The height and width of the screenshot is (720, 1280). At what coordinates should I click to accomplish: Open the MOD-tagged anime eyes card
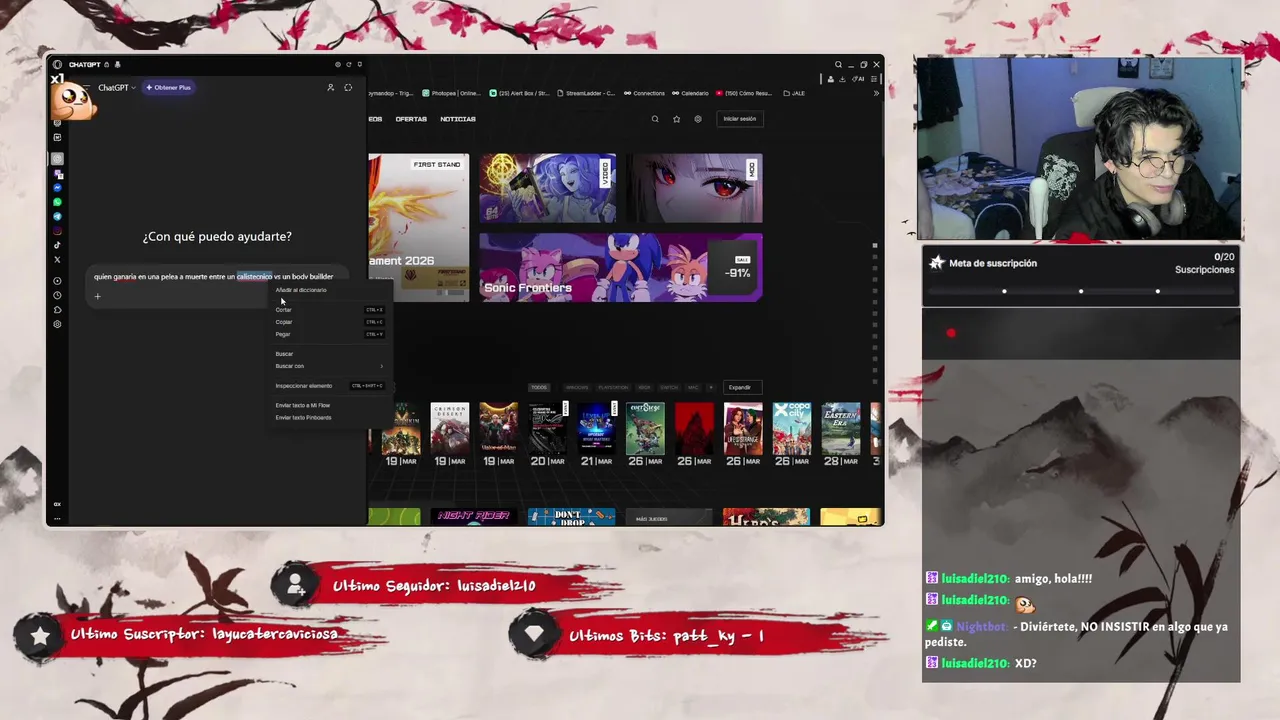click(x=695, y=188)
